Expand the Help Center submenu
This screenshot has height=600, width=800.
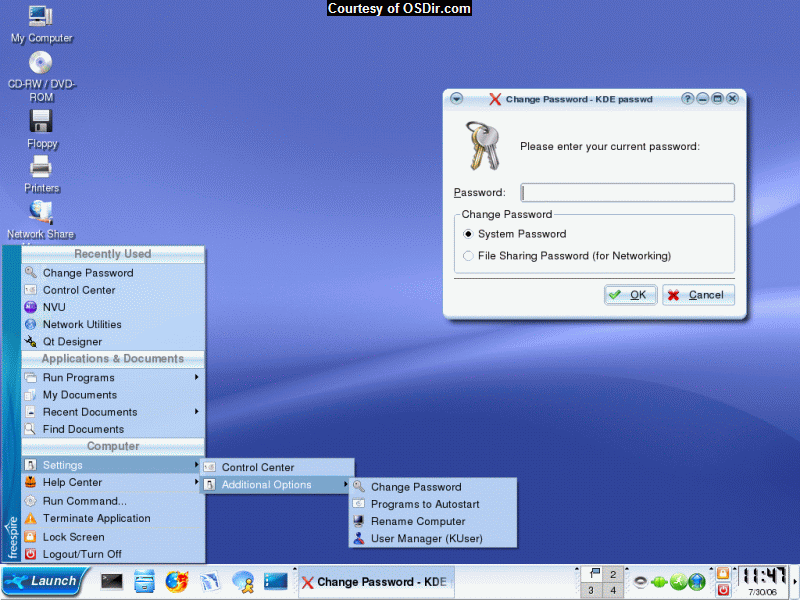(x=113, y=483)
